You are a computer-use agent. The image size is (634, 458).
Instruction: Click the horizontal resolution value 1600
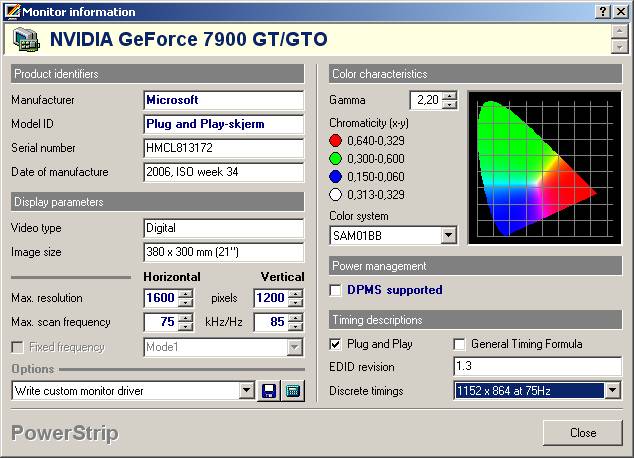coord(161,298)
